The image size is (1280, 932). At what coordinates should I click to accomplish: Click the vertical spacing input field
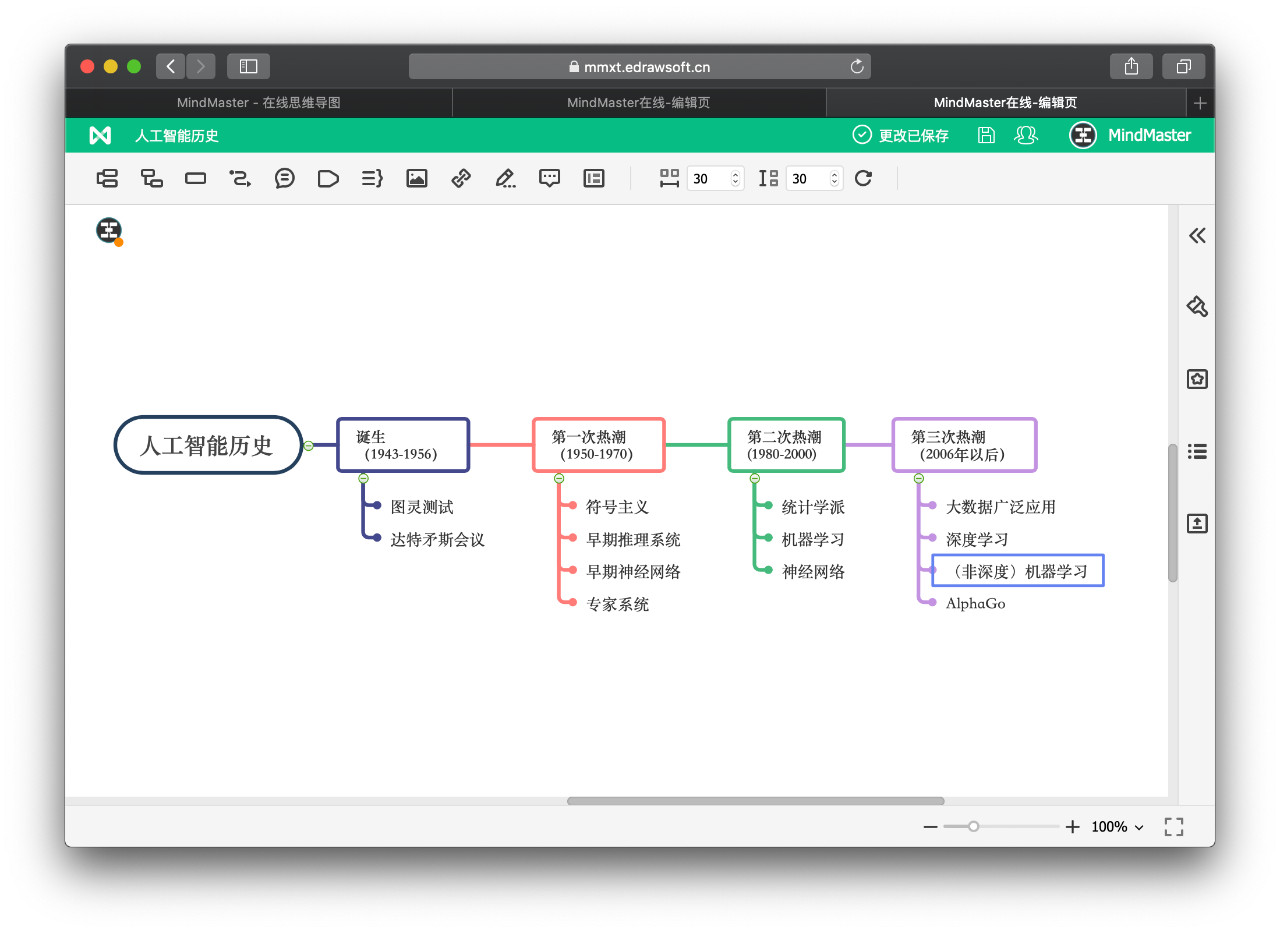point(814,179)
